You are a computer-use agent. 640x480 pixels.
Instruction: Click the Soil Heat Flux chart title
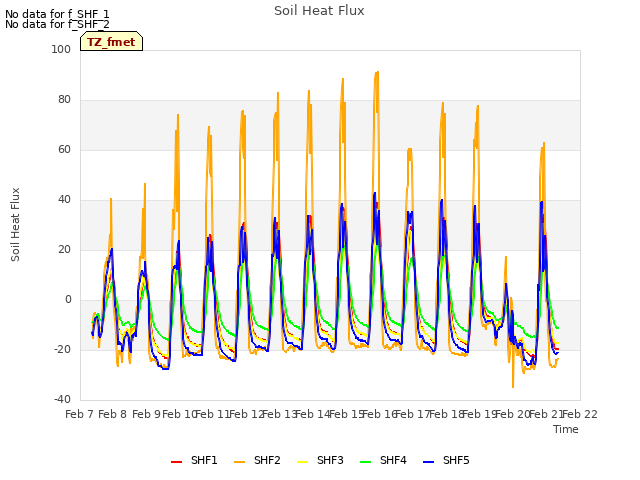(x=319, y=11)
